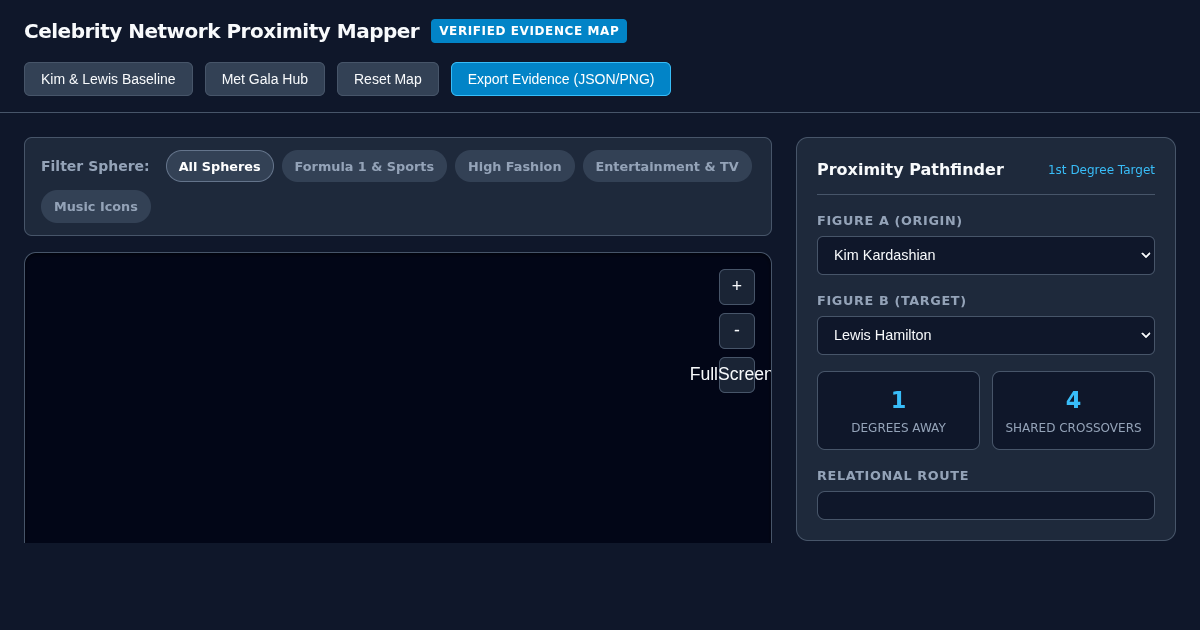Filter by Music Icons sphere
The height and width of the screenshot is (630, 1200).
[96, 206]
